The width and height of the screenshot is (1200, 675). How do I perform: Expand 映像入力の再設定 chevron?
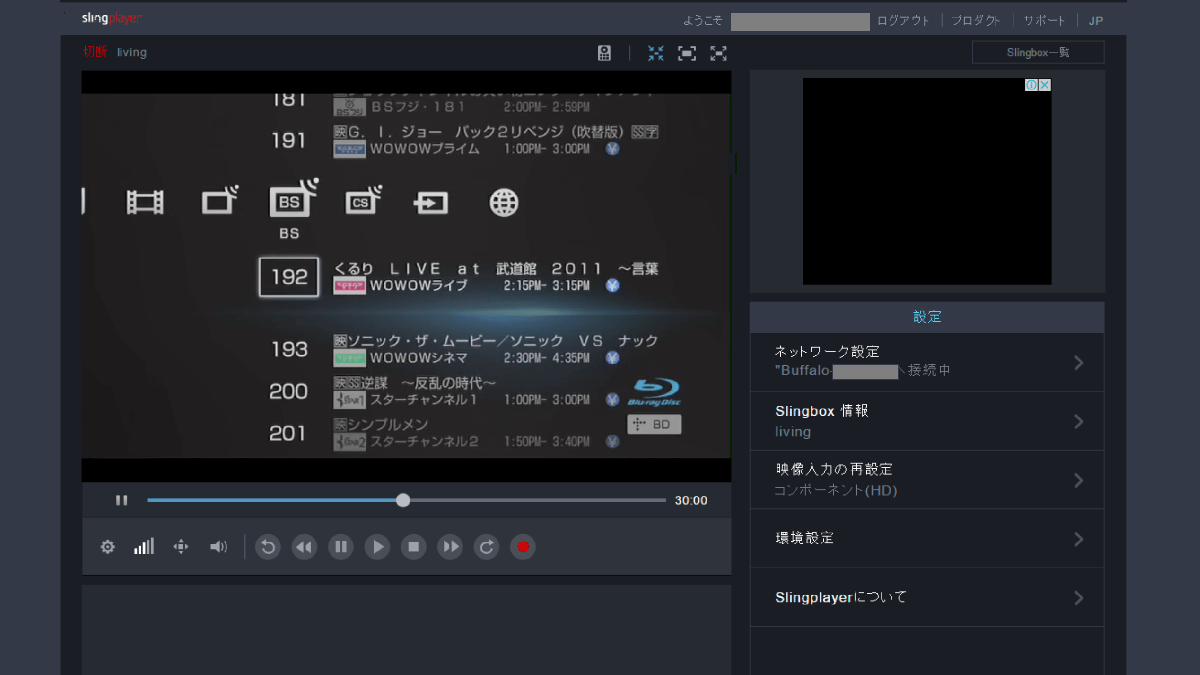[1079, 480]
